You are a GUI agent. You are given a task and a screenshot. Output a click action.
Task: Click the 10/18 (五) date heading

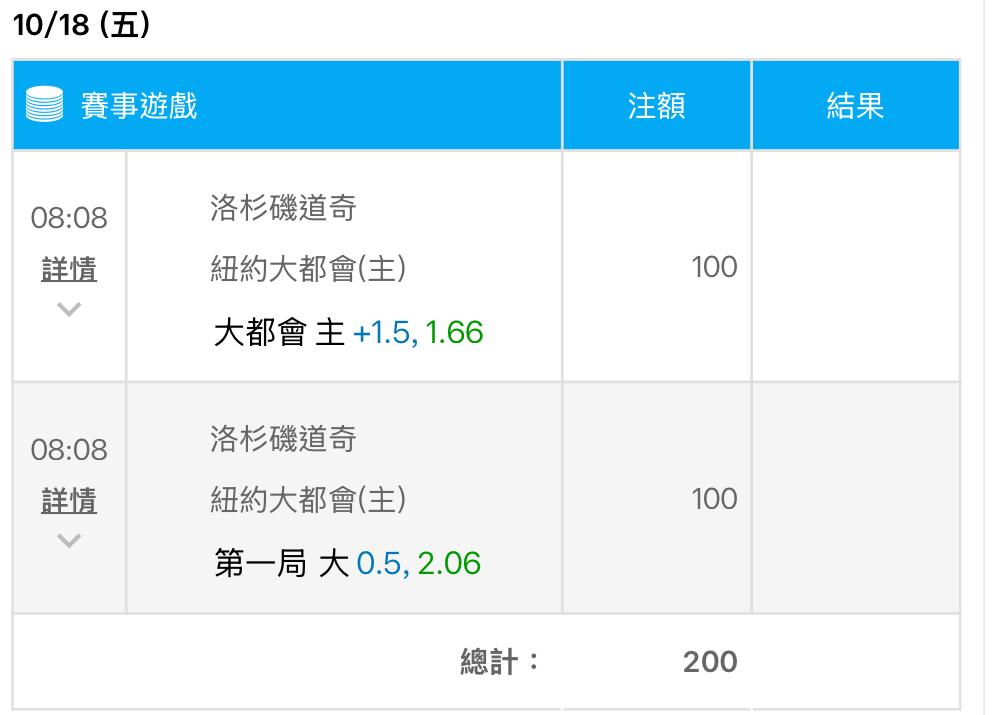pyautogui.click(x=81, y=25)
